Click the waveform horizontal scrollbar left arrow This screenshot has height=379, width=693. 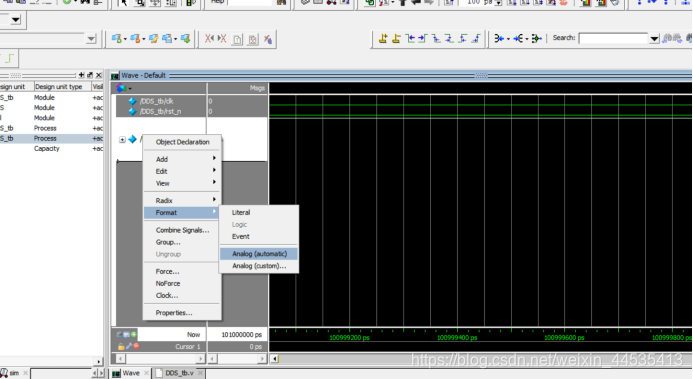274,358
